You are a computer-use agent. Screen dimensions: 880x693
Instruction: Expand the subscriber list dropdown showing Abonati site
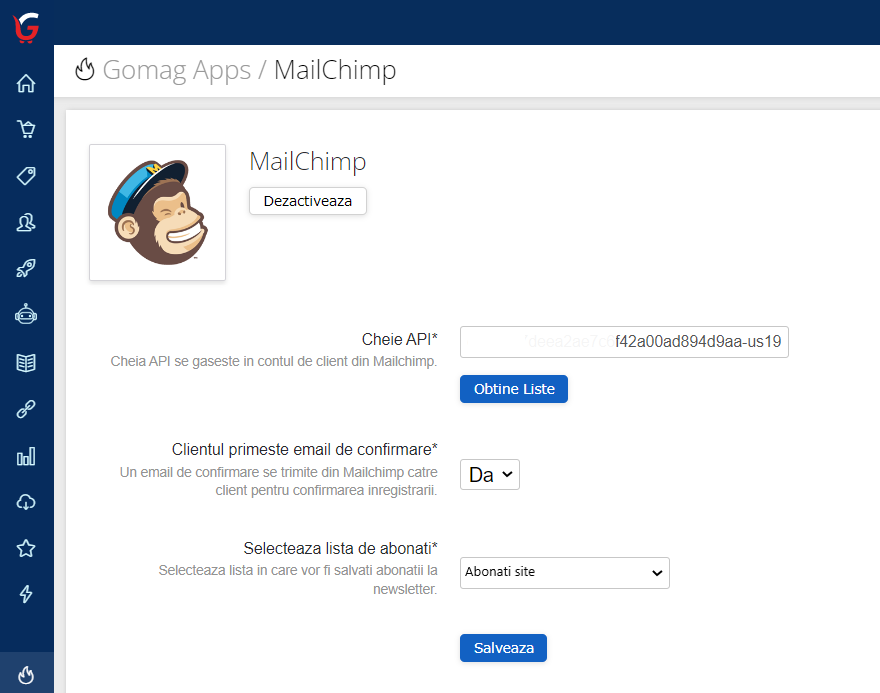(564, 573)
